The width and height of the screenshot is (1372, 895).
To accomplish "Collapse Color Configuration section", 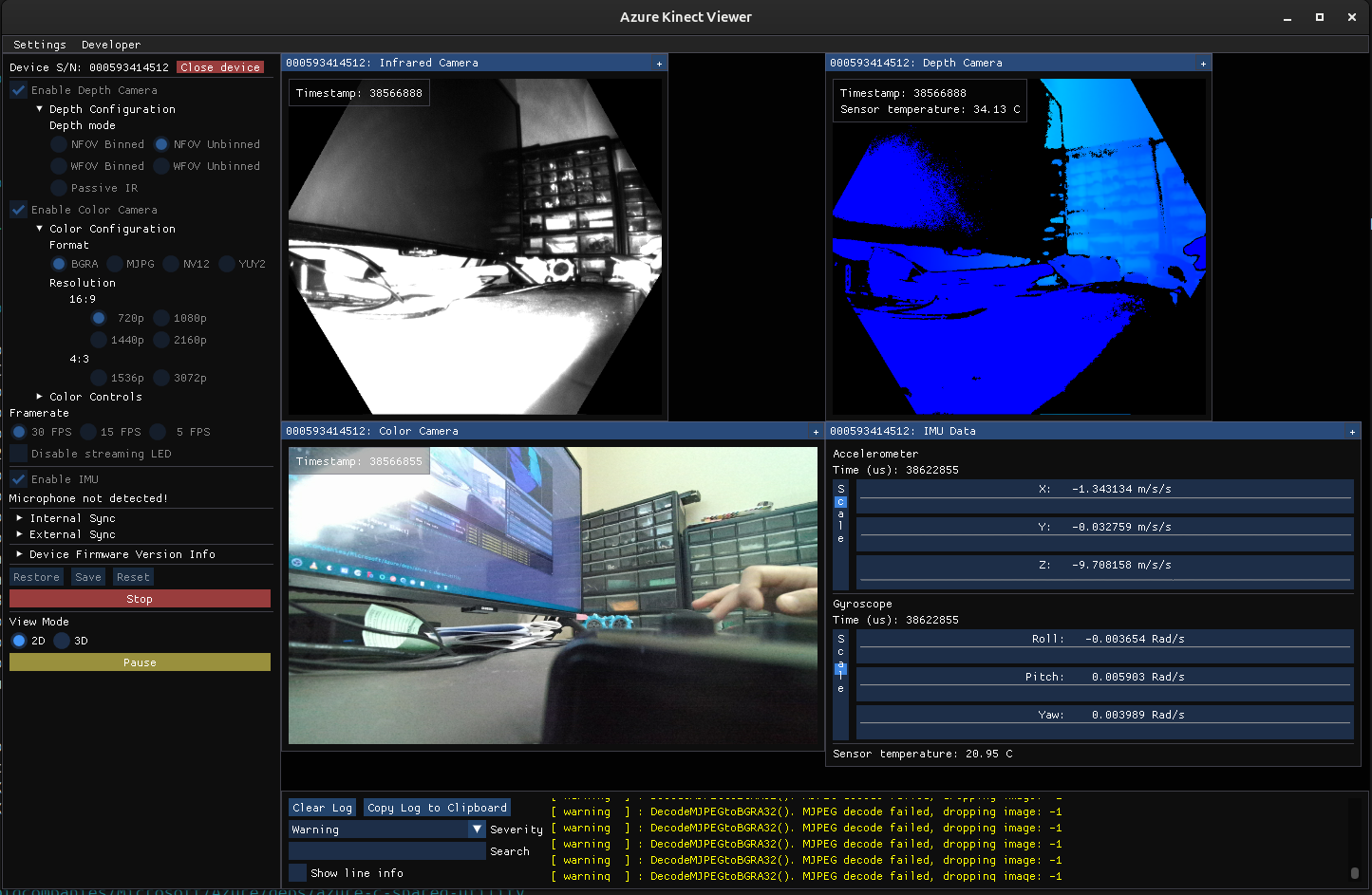I will tap(39, 229).
